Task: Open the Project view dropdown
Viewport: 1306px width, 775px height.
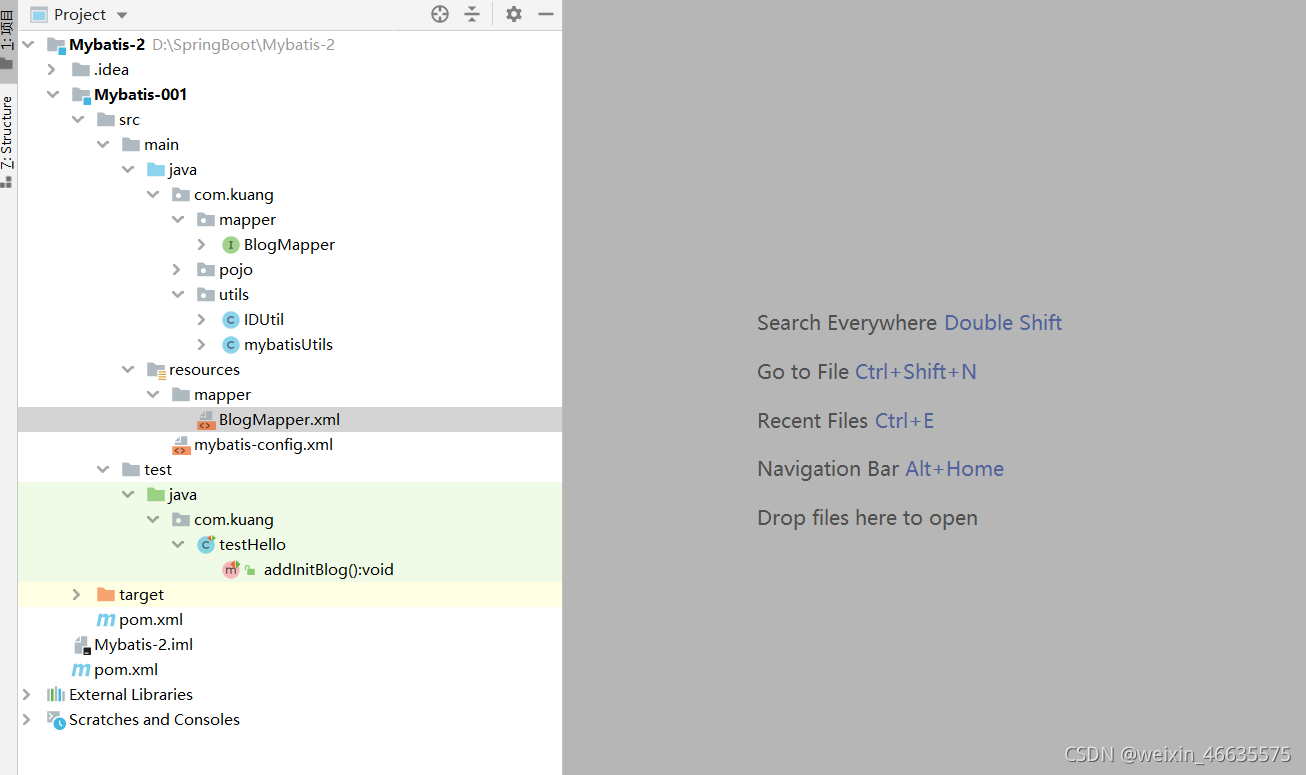Action: 122,15
